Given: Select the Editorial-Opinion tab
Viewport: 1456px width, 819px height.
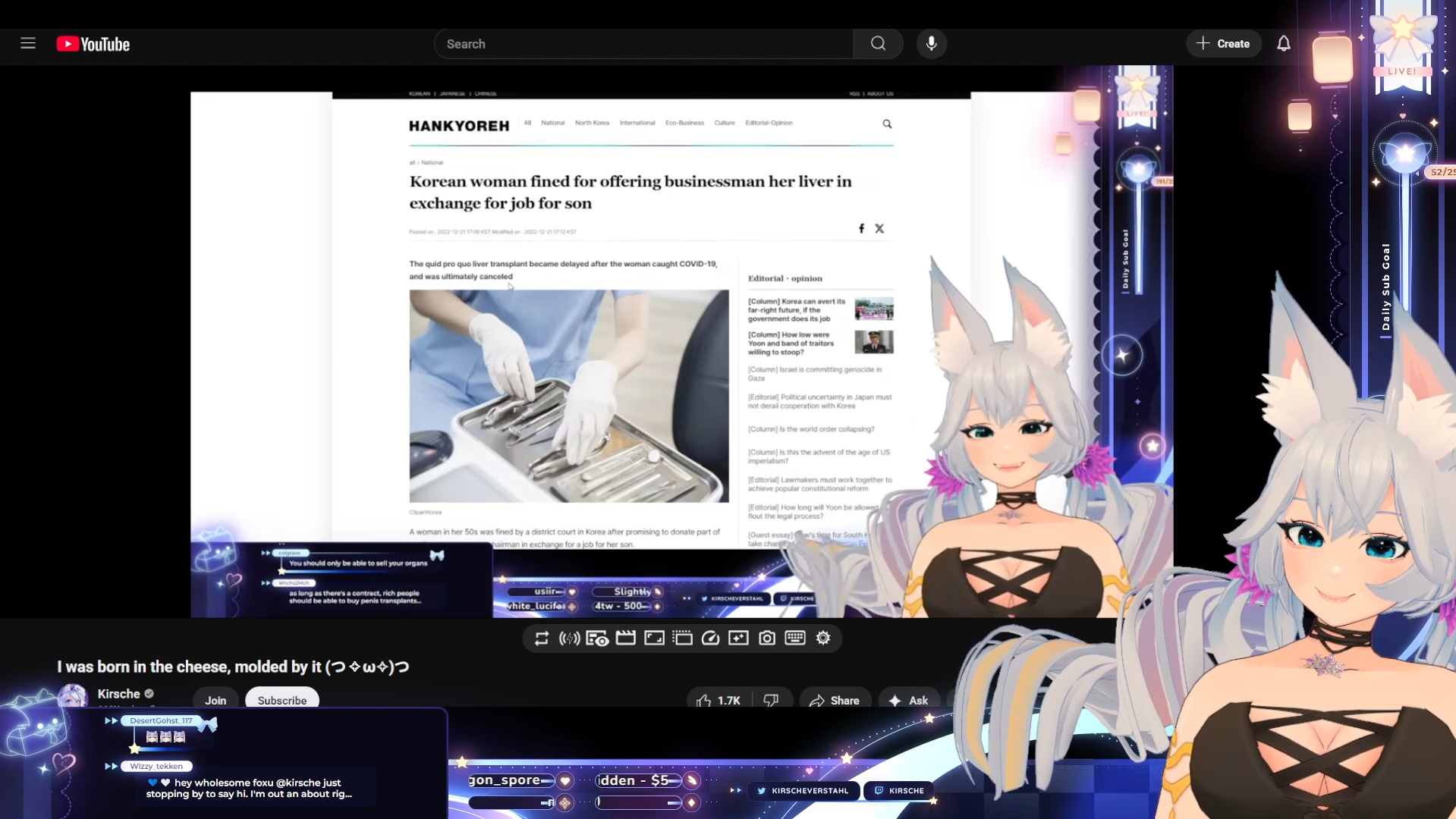Looking at the screenshot, I should (769, 123).
